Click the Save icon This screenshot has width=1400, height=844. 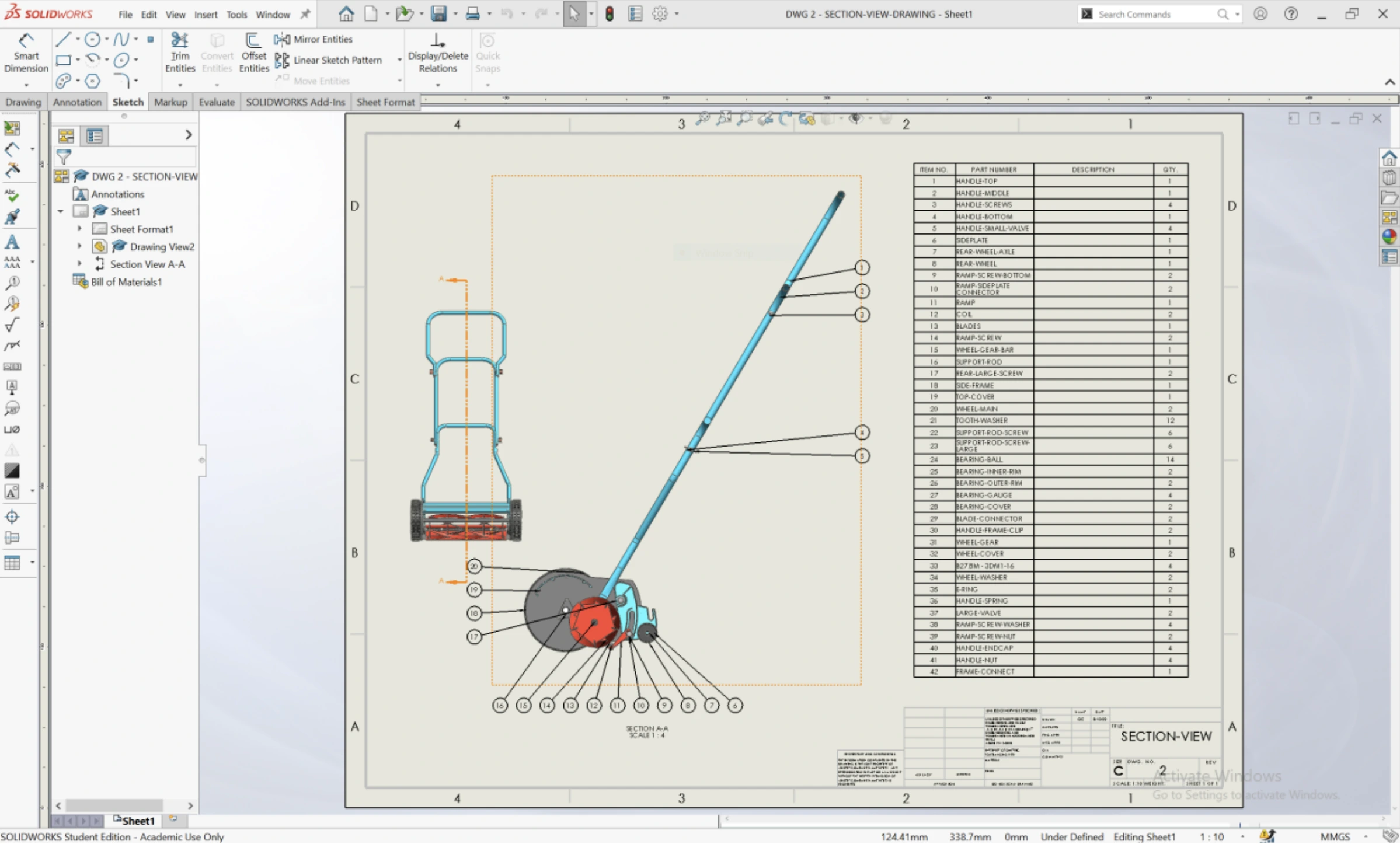[x=438, y=13]
